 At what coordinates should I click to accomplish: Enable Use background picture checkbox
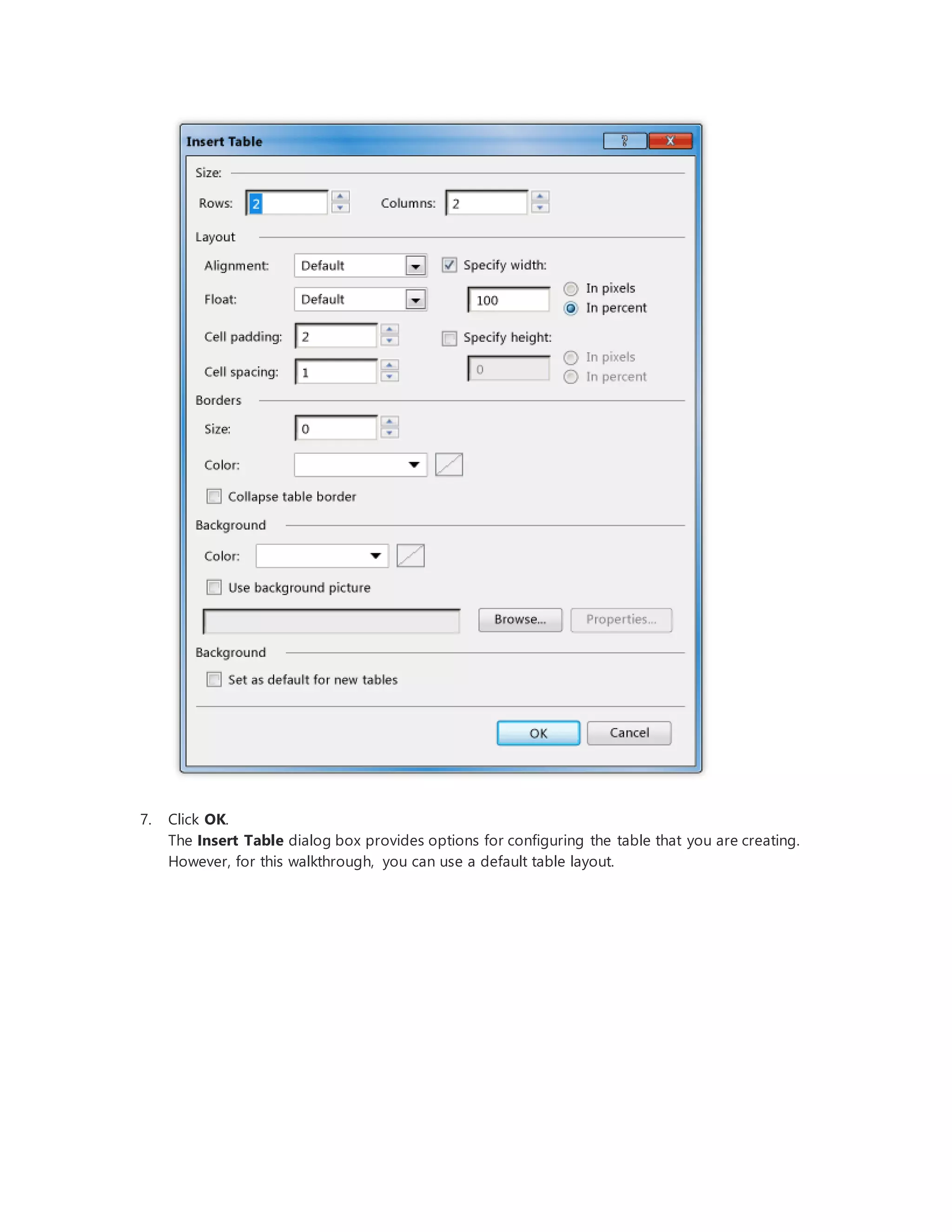[x=214, y=587]
